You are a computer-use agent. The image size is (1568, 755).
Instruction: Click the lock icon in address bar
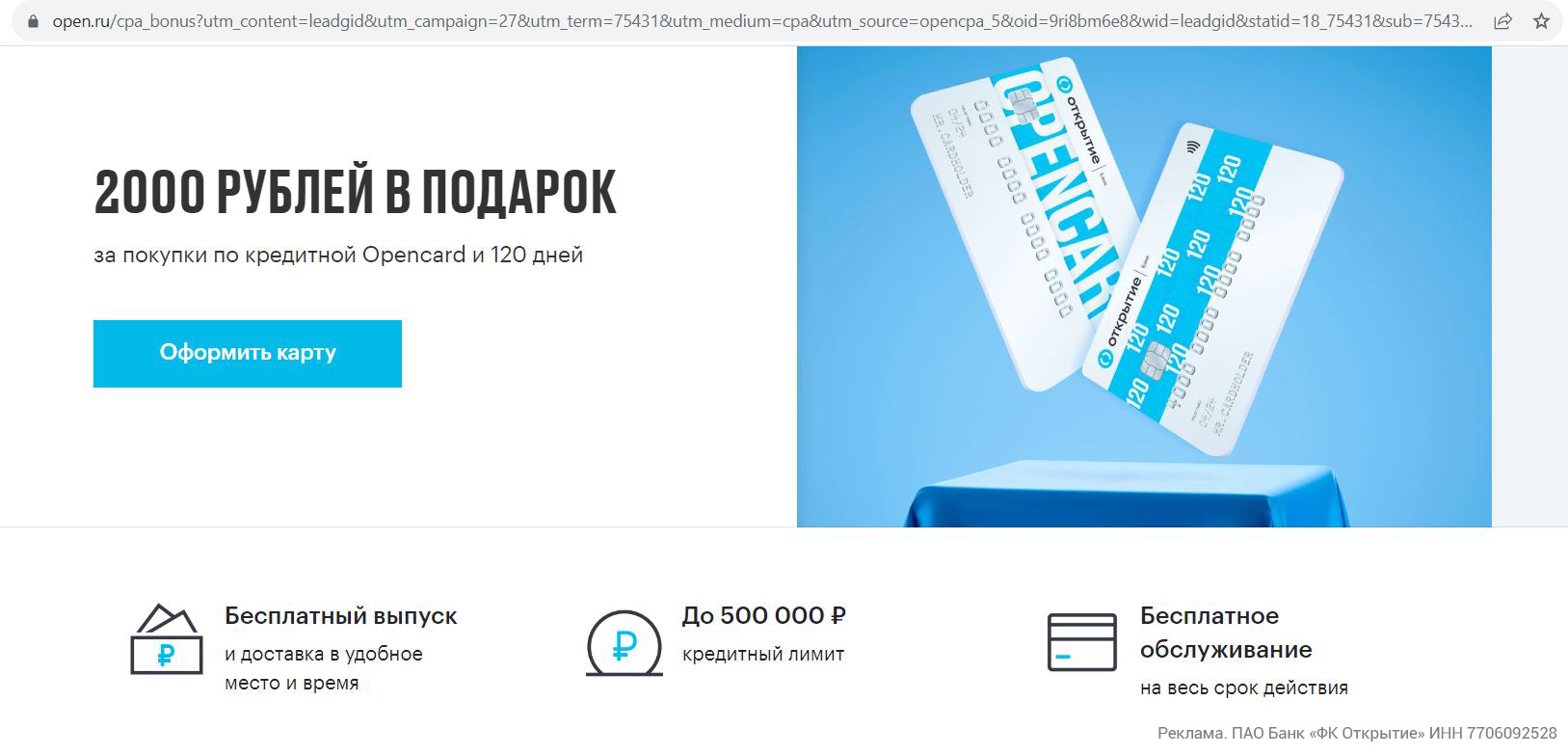point(33,21)
